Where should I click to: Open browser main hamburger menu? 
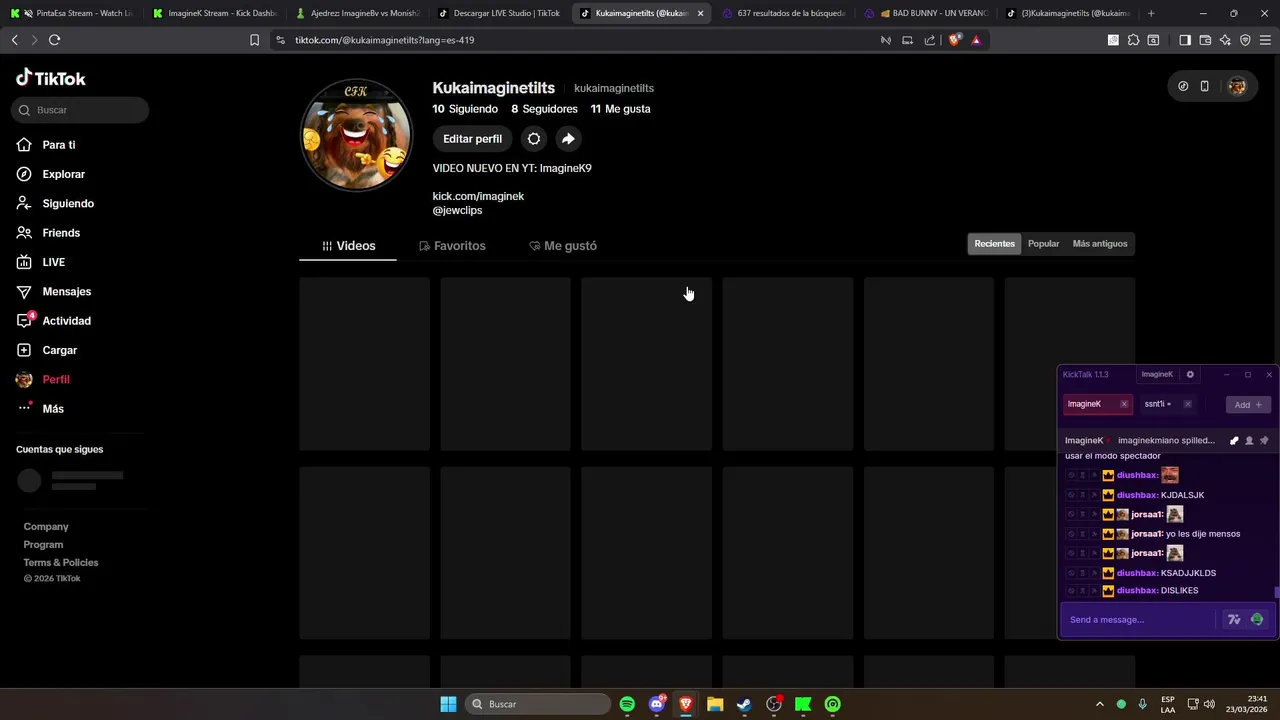[x=1265, y=40]
